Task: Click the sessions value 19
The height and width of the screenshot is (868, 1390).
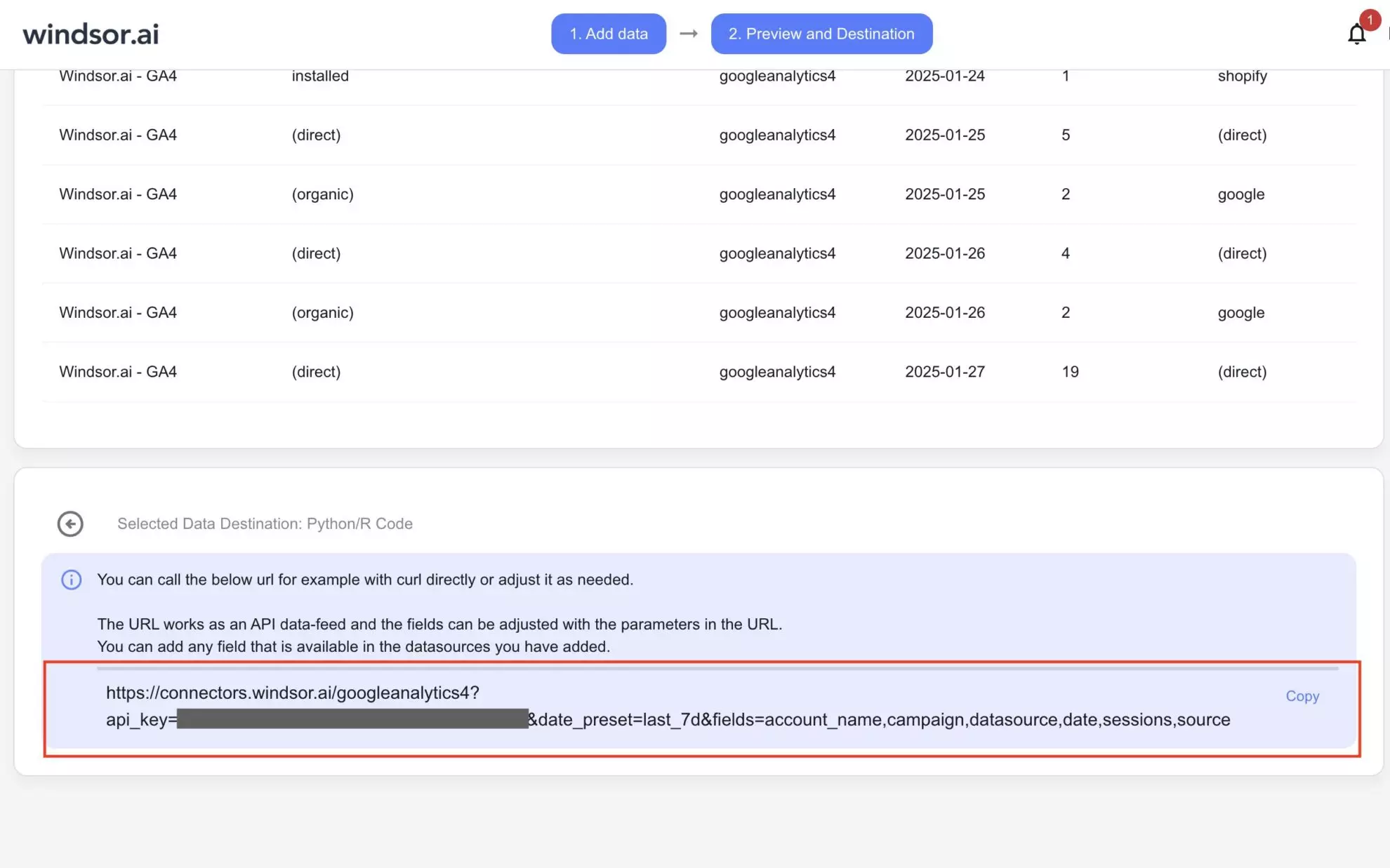Action: tap(1070, 372)
